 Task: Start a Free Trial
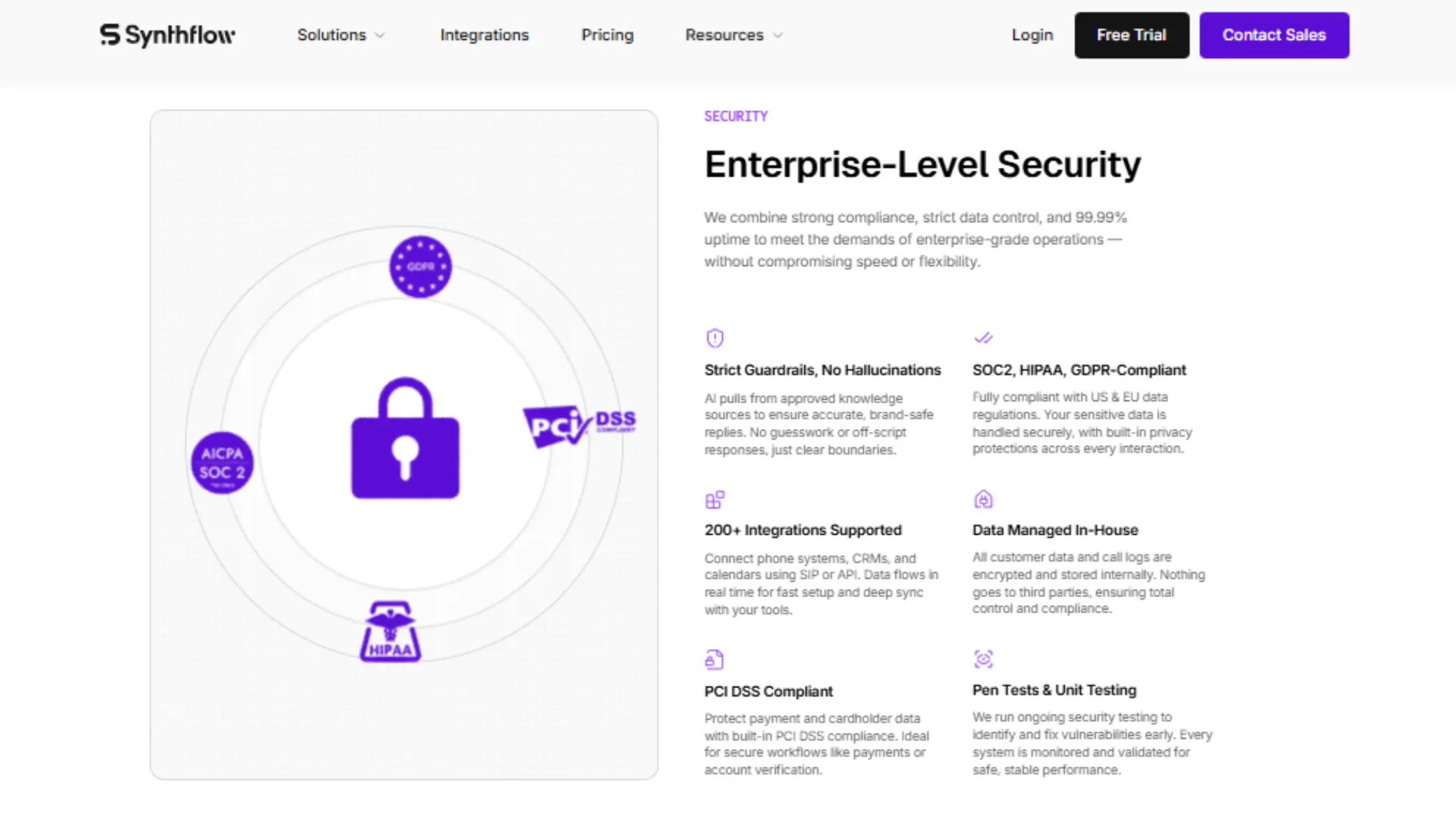click(1131, 35)
